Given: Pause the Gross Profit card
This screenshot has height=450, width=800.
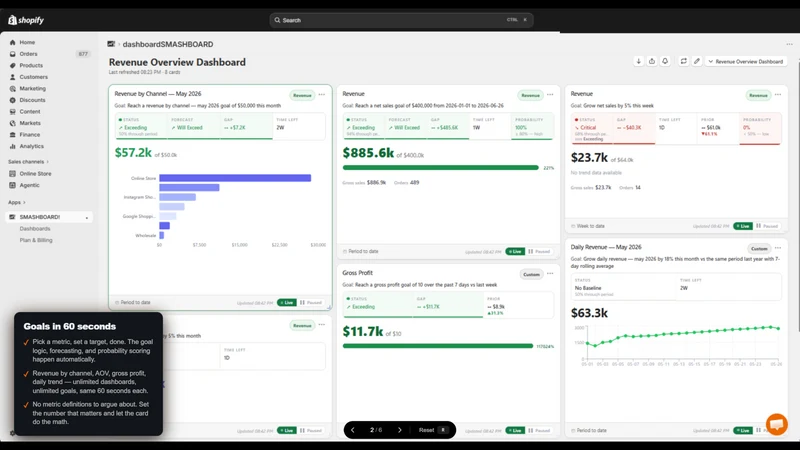Looking at the screenshot, I should coord(539,431).
